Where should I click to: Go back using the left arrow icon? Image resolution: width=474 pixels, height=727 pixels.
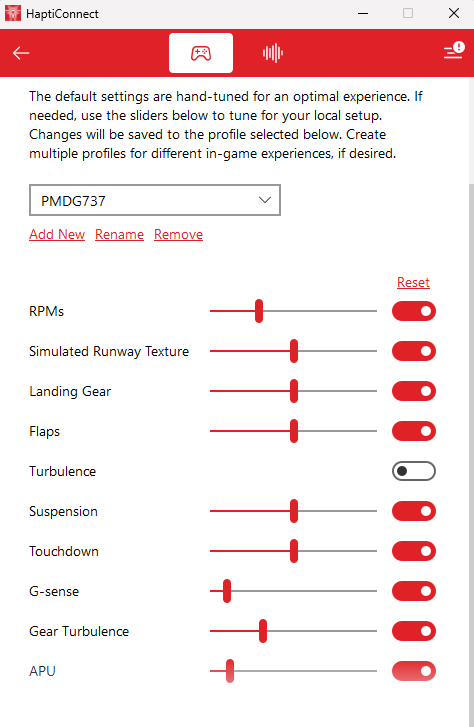click(x=21, y=53)
